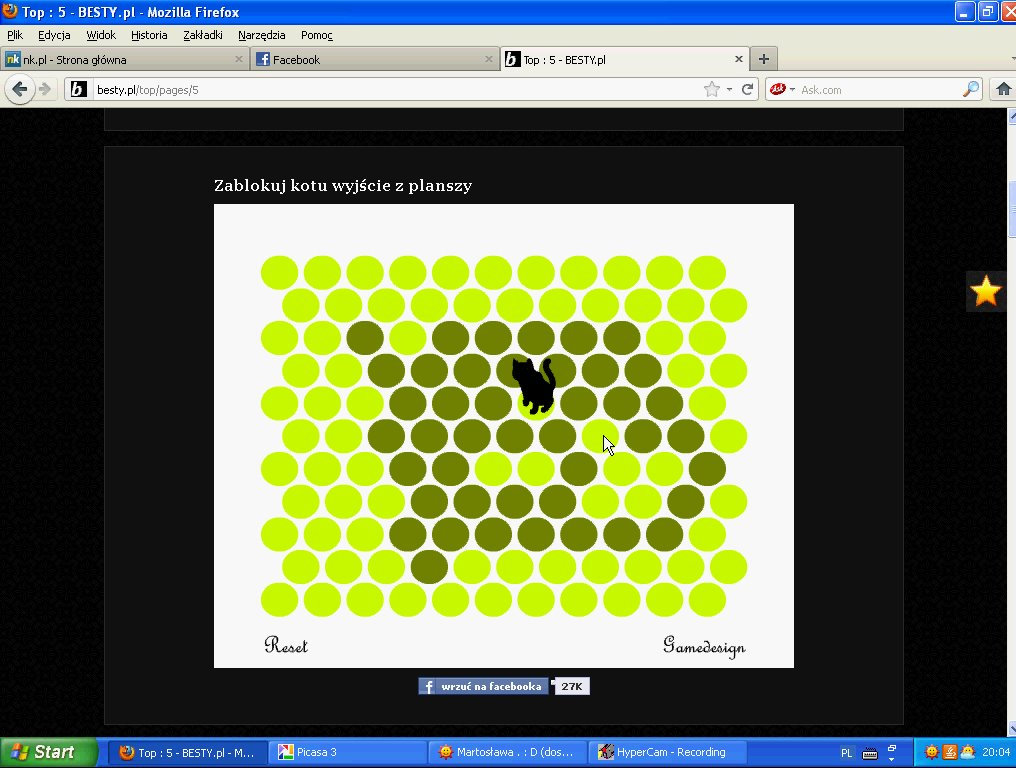This screenshot has height=768, width=1016.
Task: Click the scrollbar down arrow
Action: pyautogui.click(x=1012, y=730)
